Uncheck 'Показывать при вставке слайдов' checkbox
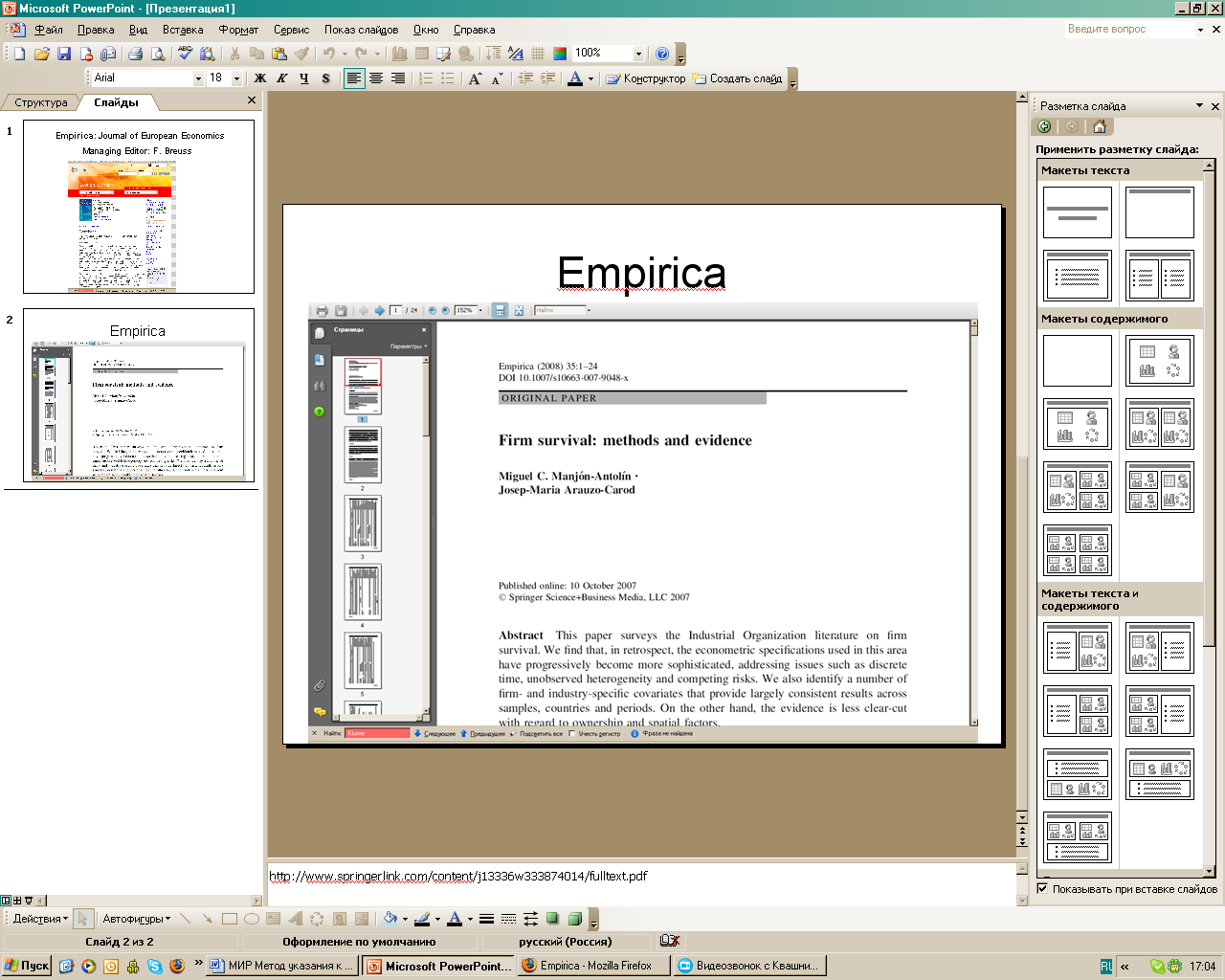This screenshot has width=1225, height=980. [1043, 889]
